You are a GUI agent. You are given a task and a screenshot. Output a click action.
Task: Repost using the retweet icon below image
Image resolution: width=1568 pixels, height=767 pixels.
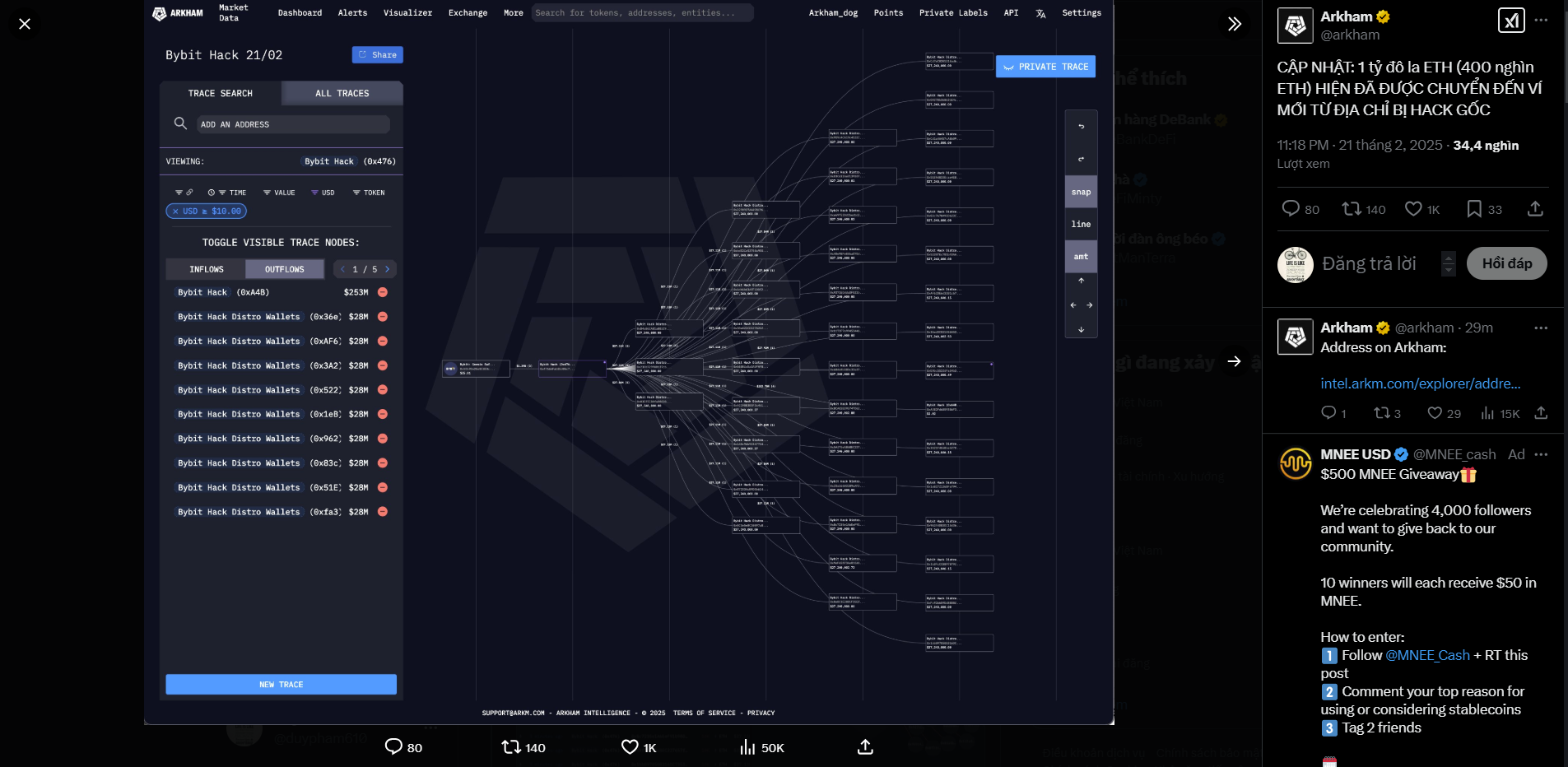(x=511, y=746)
